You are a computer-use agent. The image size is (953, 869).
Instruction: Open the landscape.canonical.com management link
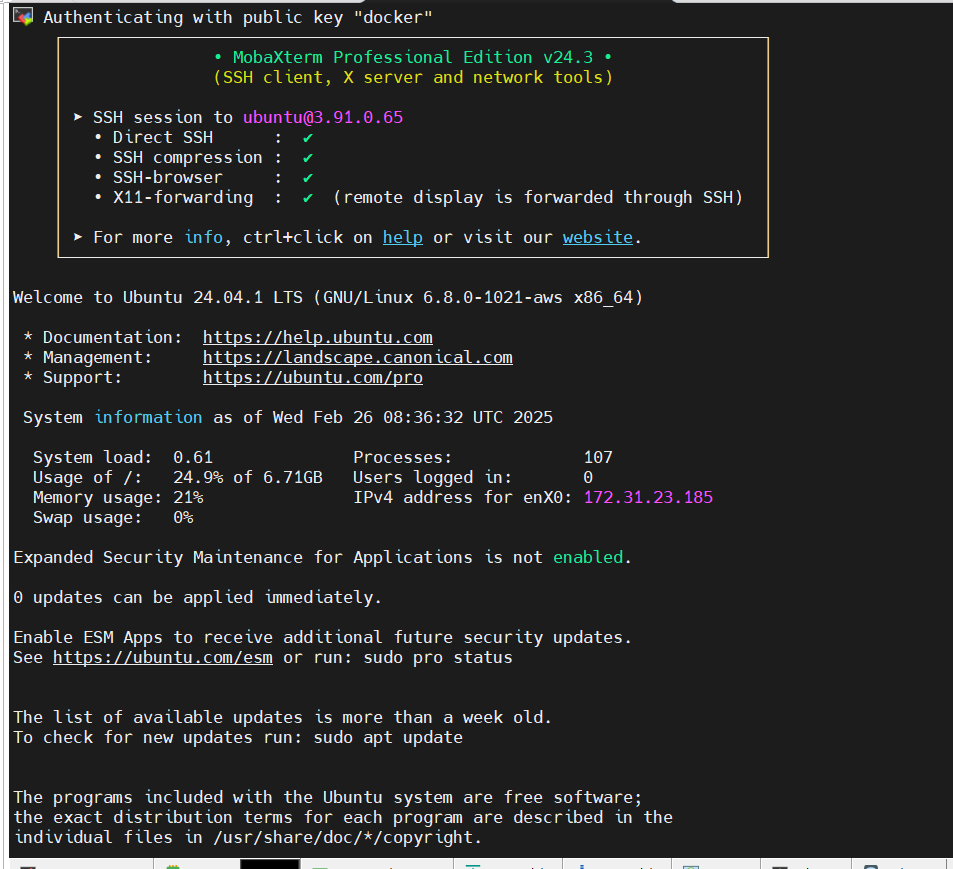(357, 357)
